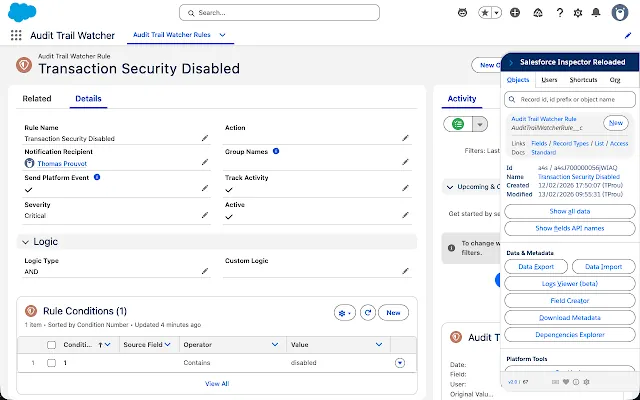Open the Value column menu
640x400 pixels.
pos(379,344)
